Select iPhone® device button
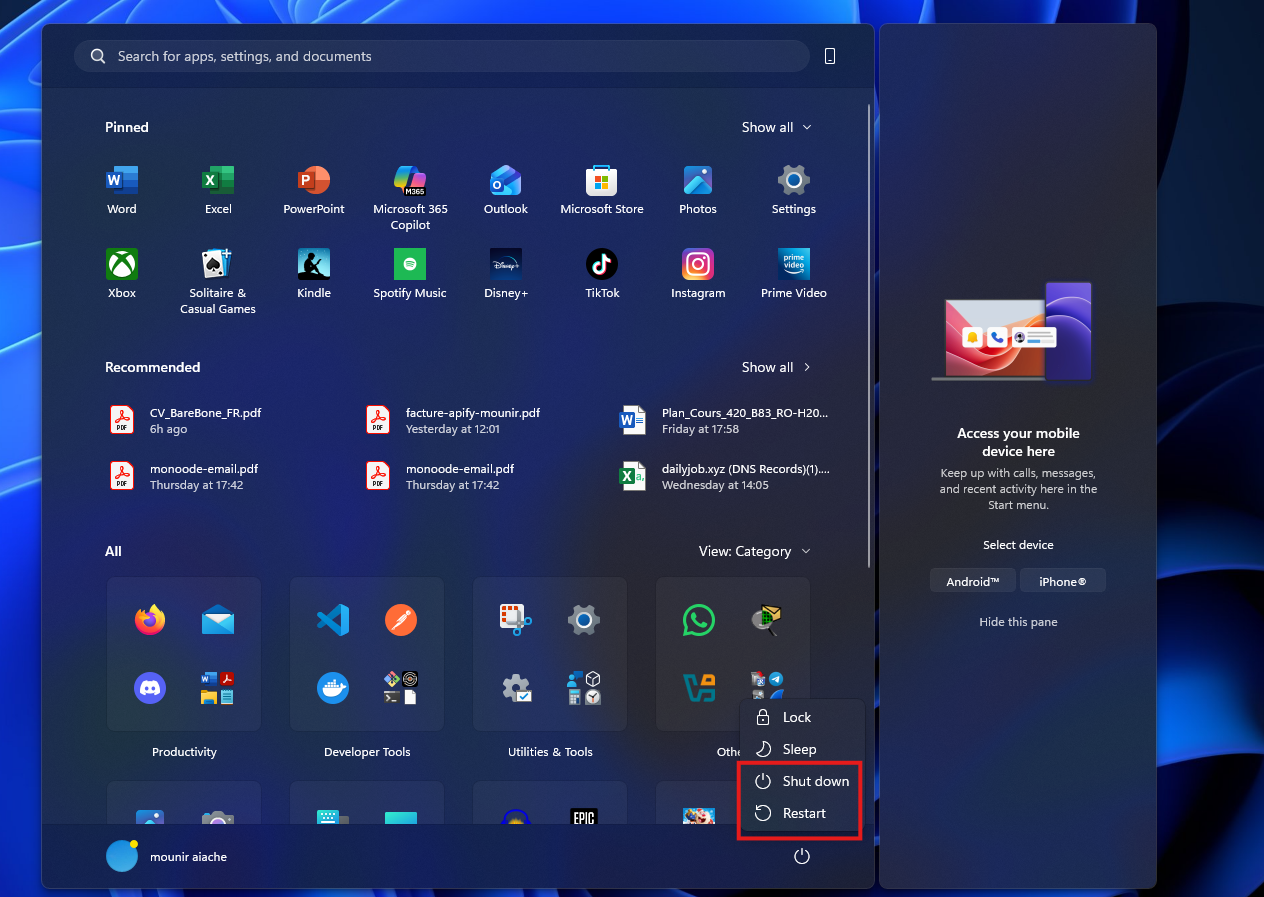The width and height of the screenshot is (1264, 897). coord(1063,581)
